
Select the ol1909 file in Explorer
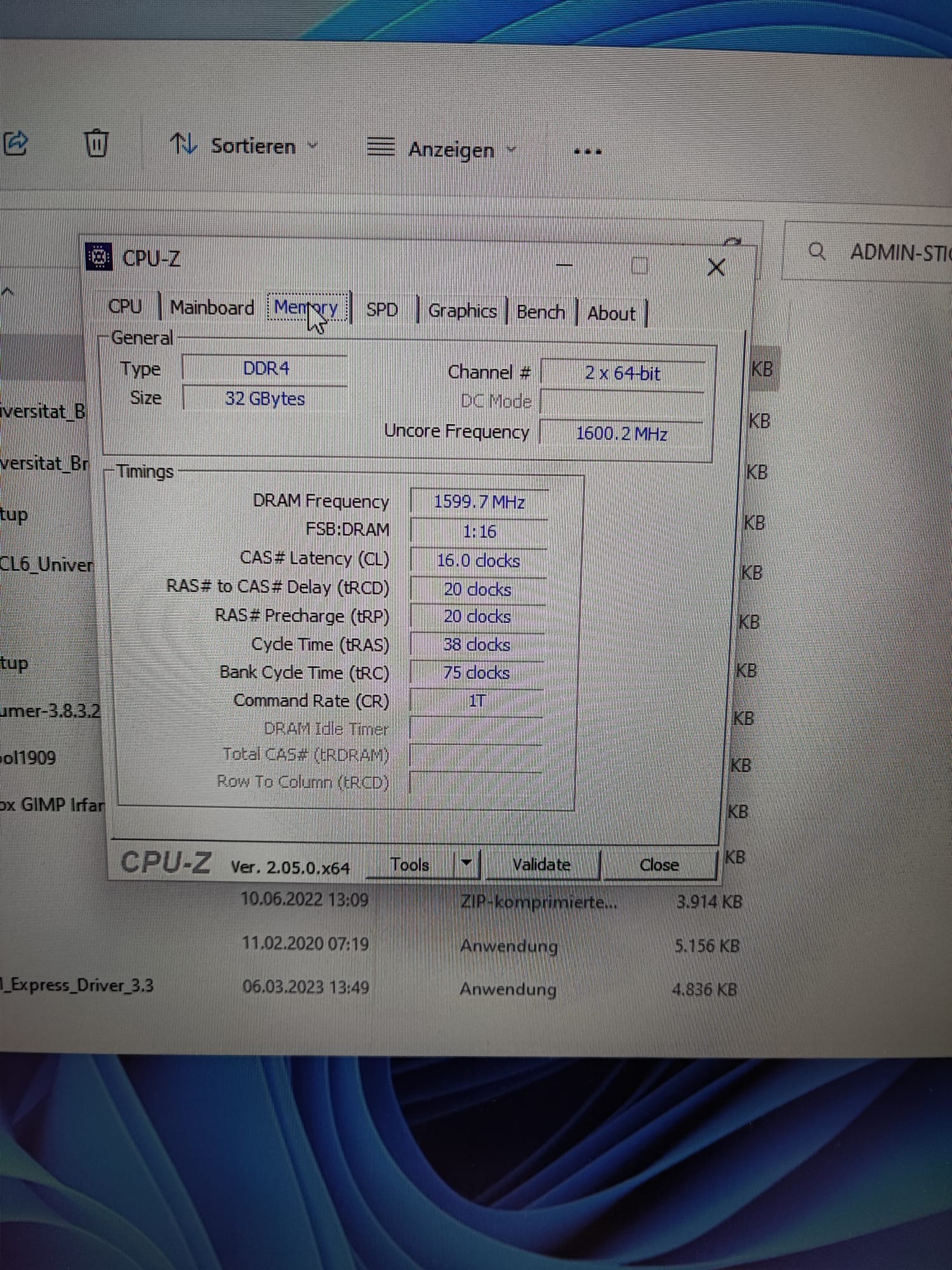pos(28,758)
